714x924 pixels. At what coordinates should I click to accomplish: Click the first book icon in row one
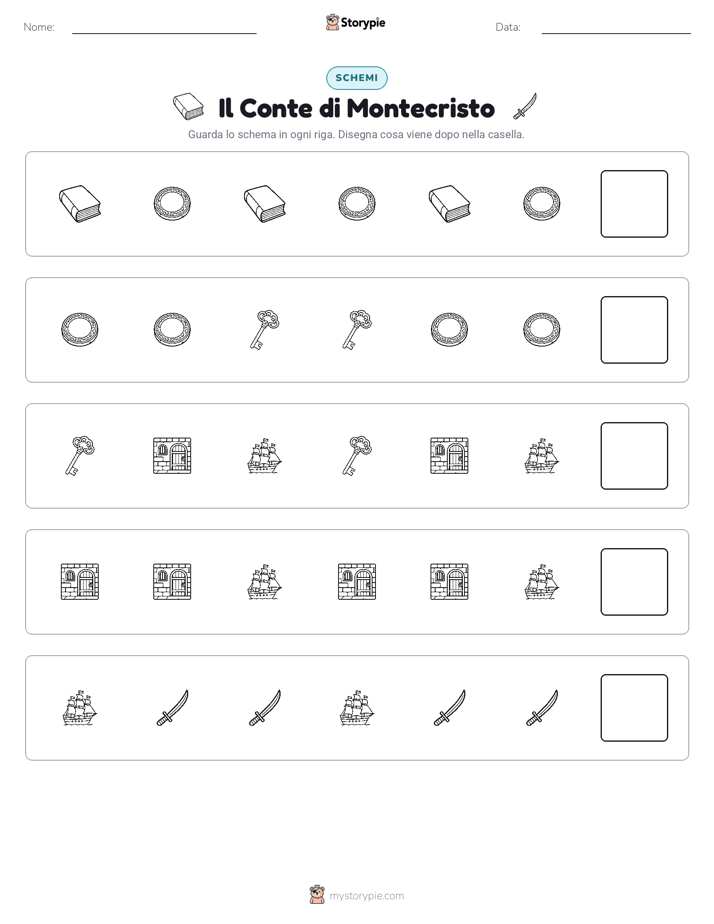pos(80,204)
